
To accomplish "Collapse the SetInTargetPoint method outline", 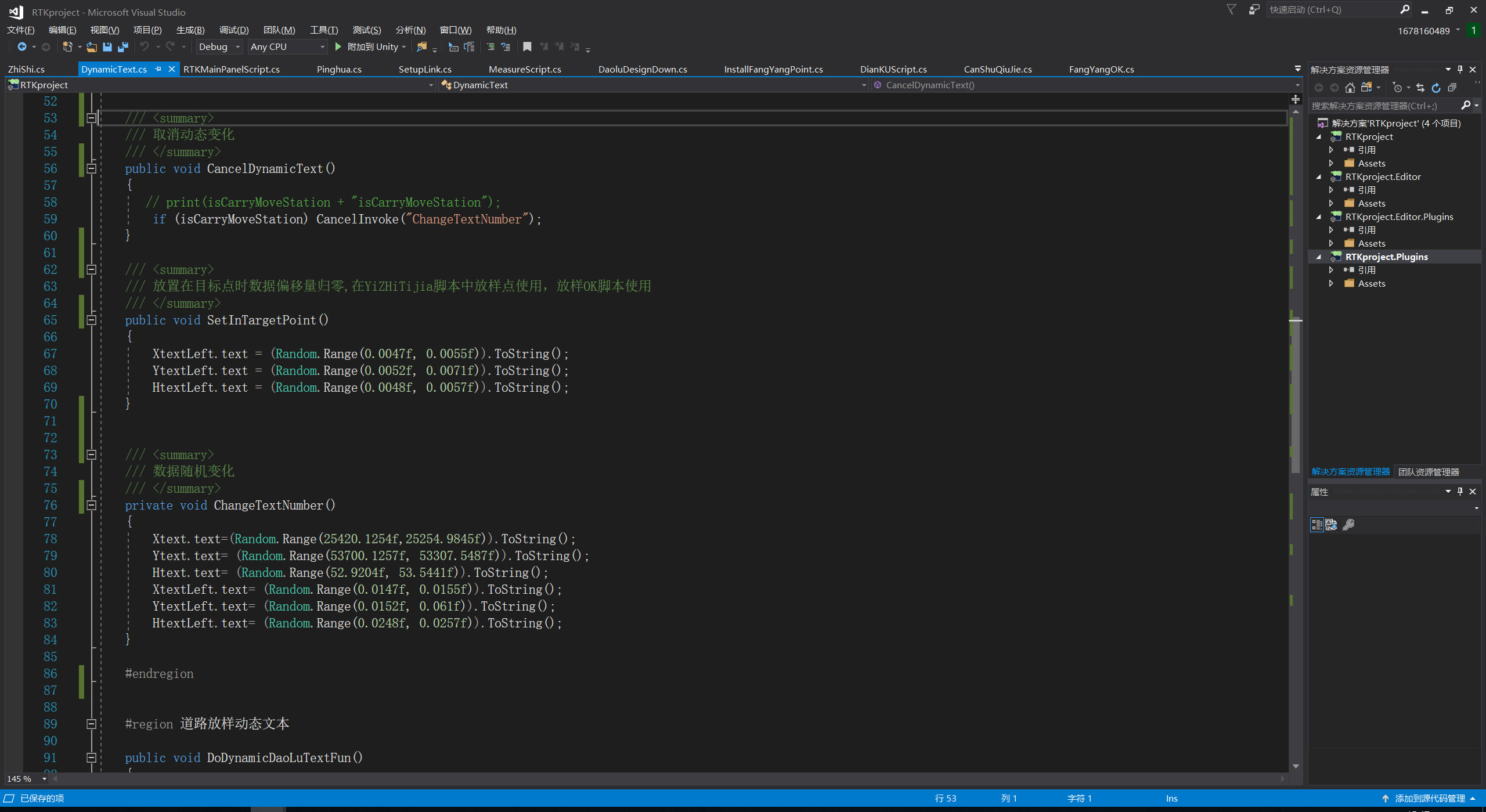I will tap(91, 320).
